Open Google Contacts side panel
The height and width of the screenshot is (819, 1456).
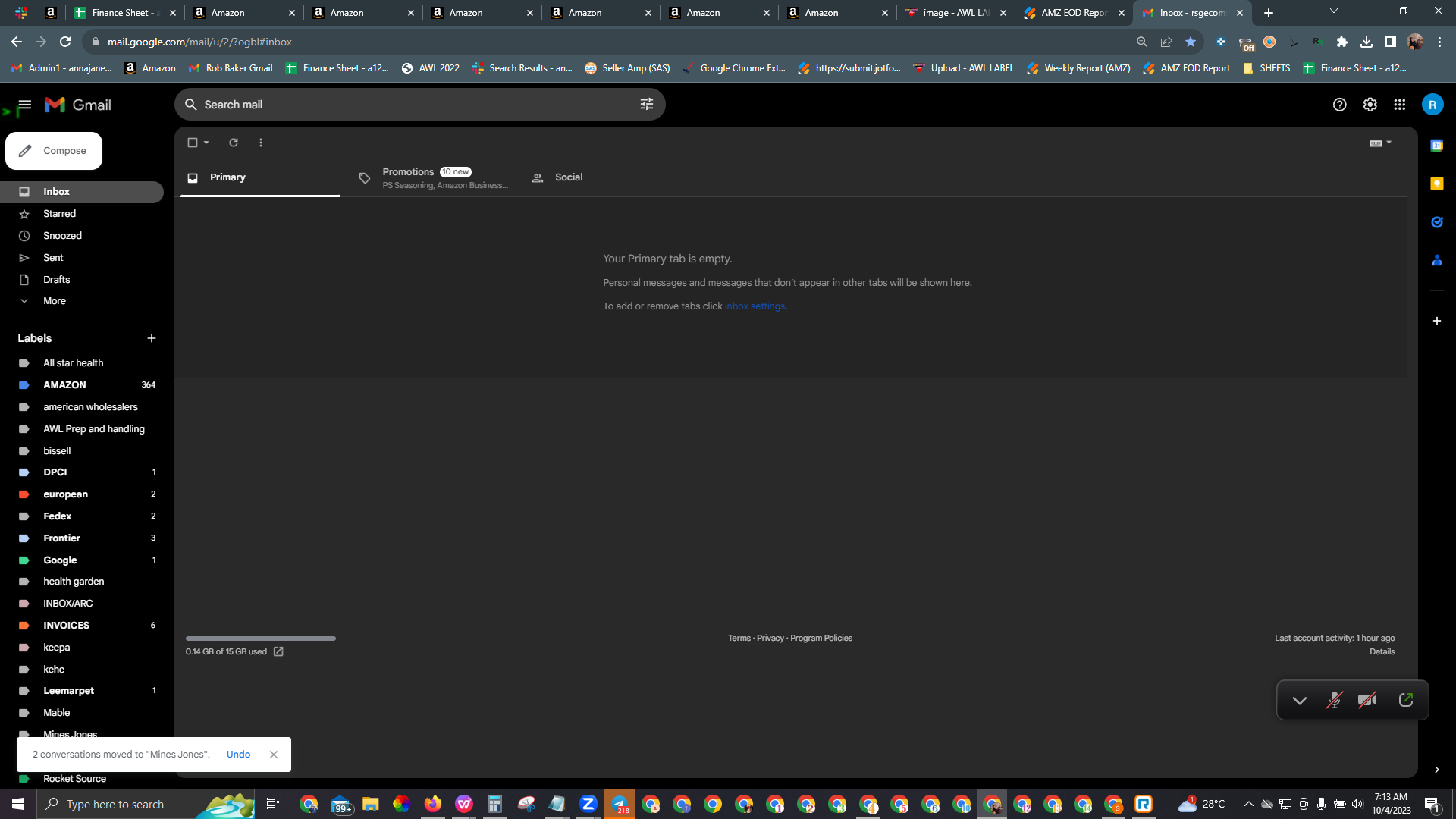(1436, 260)
